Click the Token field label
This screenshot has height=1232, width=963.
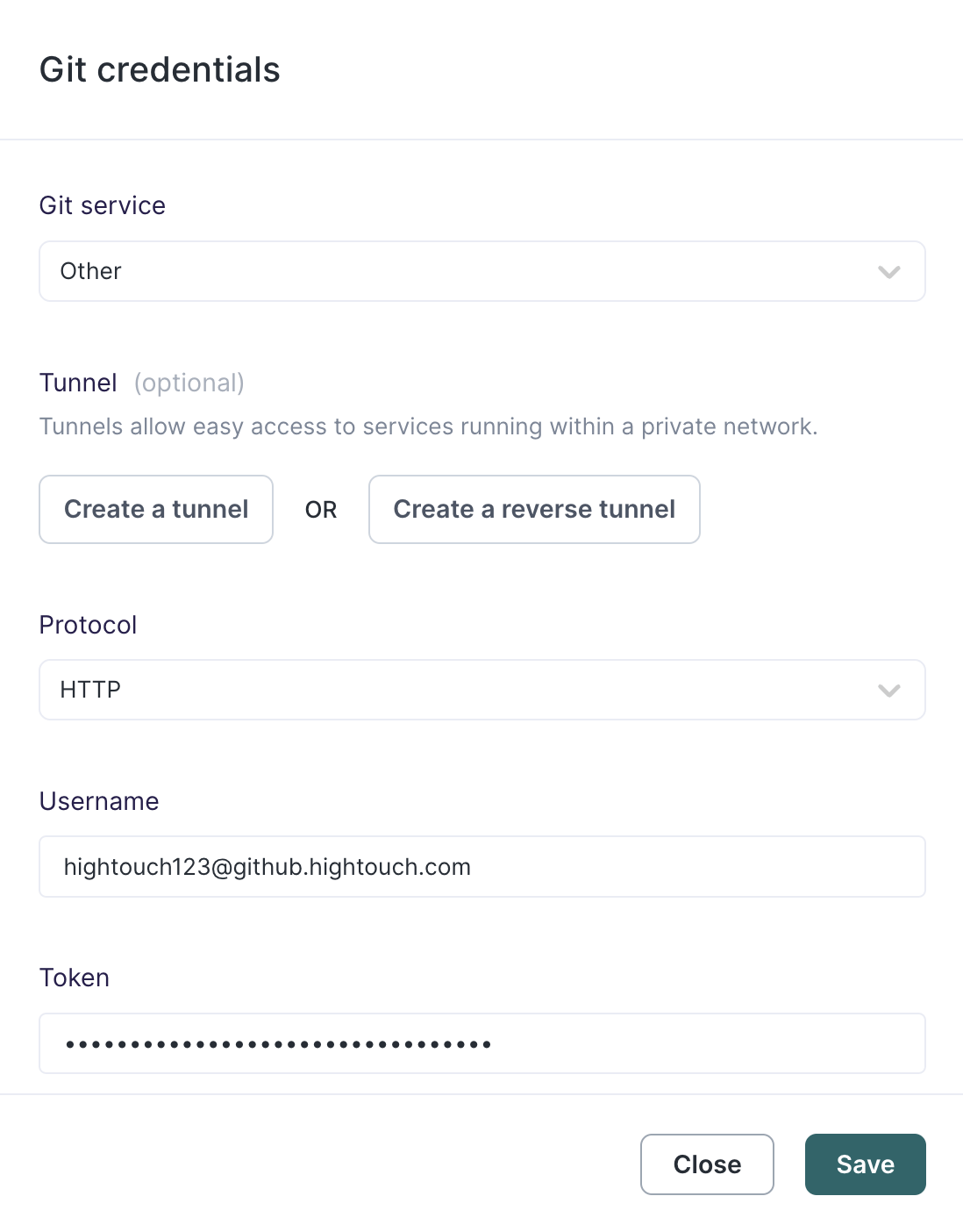75,978
